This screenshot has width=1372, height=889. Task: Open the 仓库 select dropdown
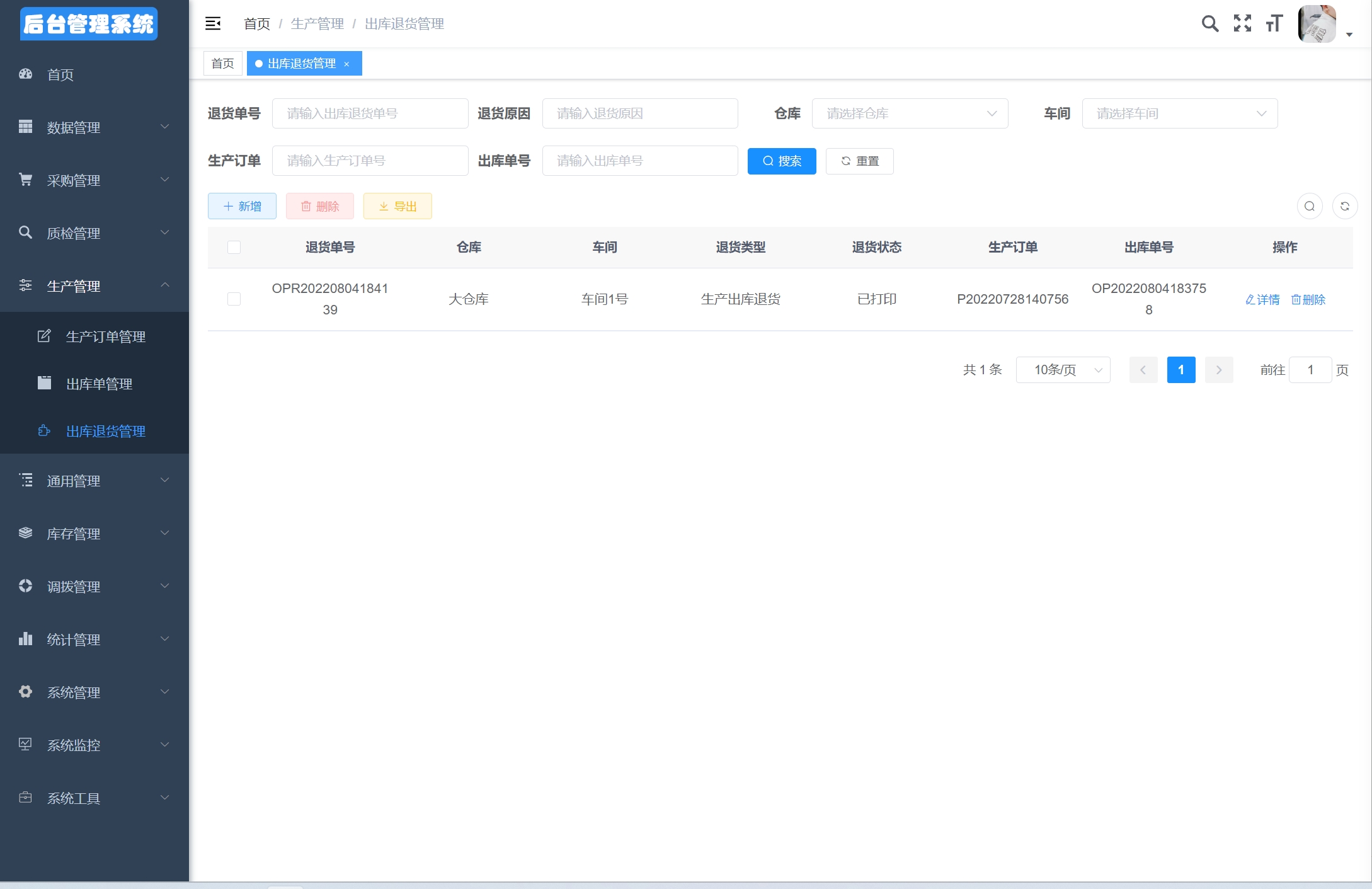point(909,113)
